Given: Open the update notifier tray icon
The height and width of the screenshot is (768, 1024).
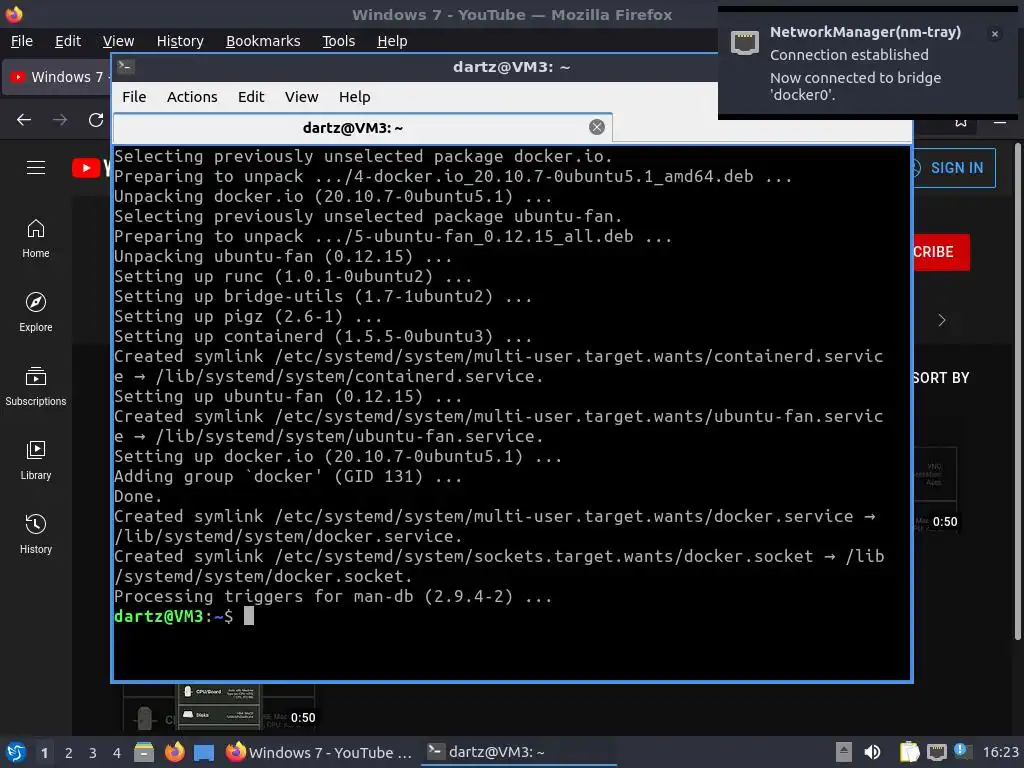Looking at the screenshot, I should (962, 751).
